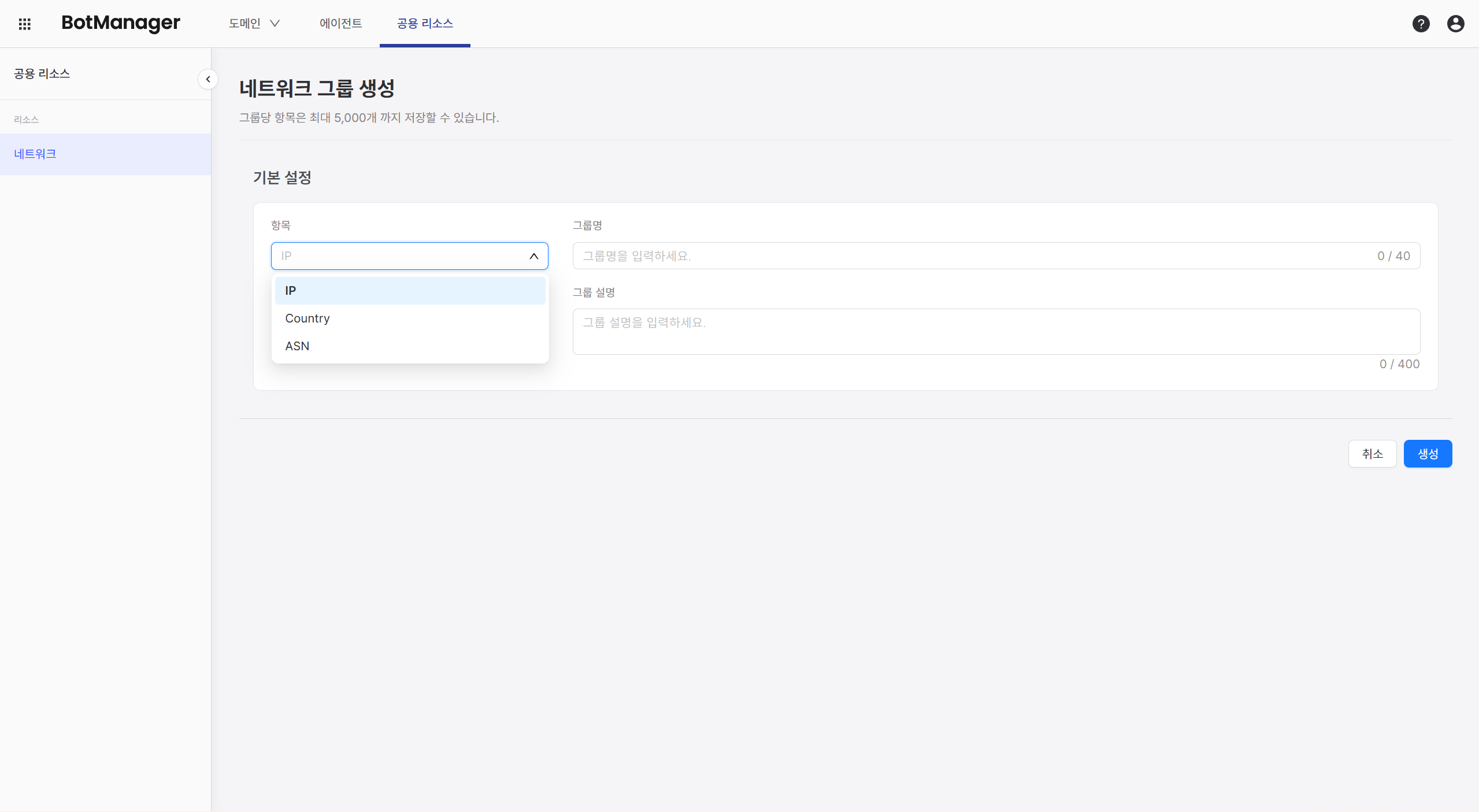
Task: Click the BotManager logo
Action: point(121,23)
